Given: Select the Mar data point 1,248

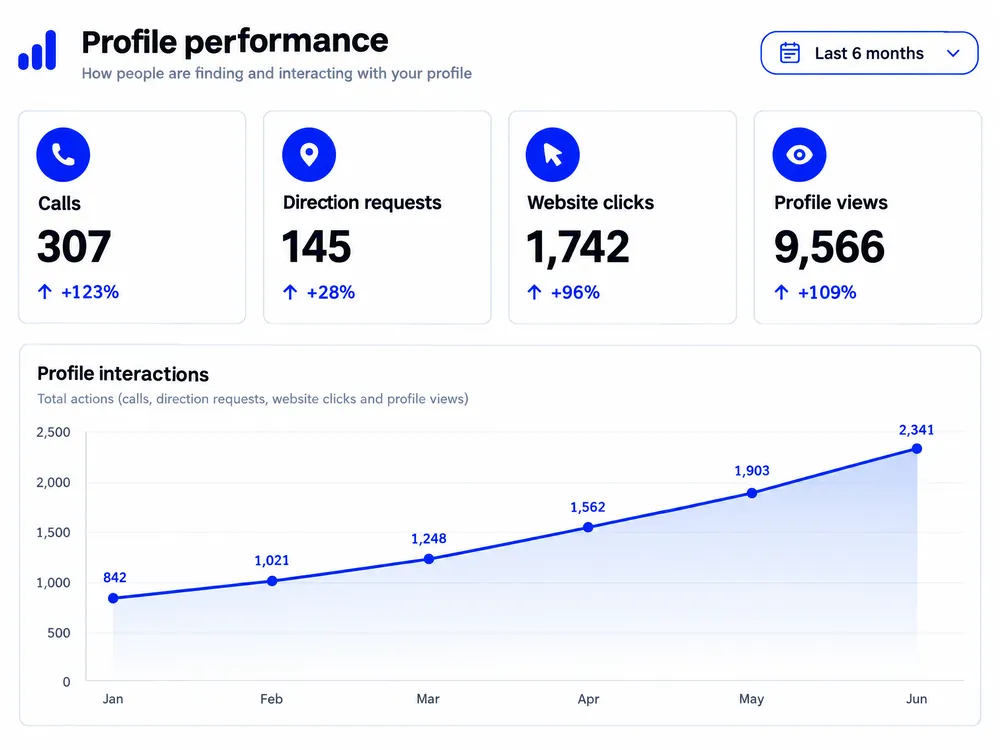Looking at the screenshot, I should click(429, 559).
